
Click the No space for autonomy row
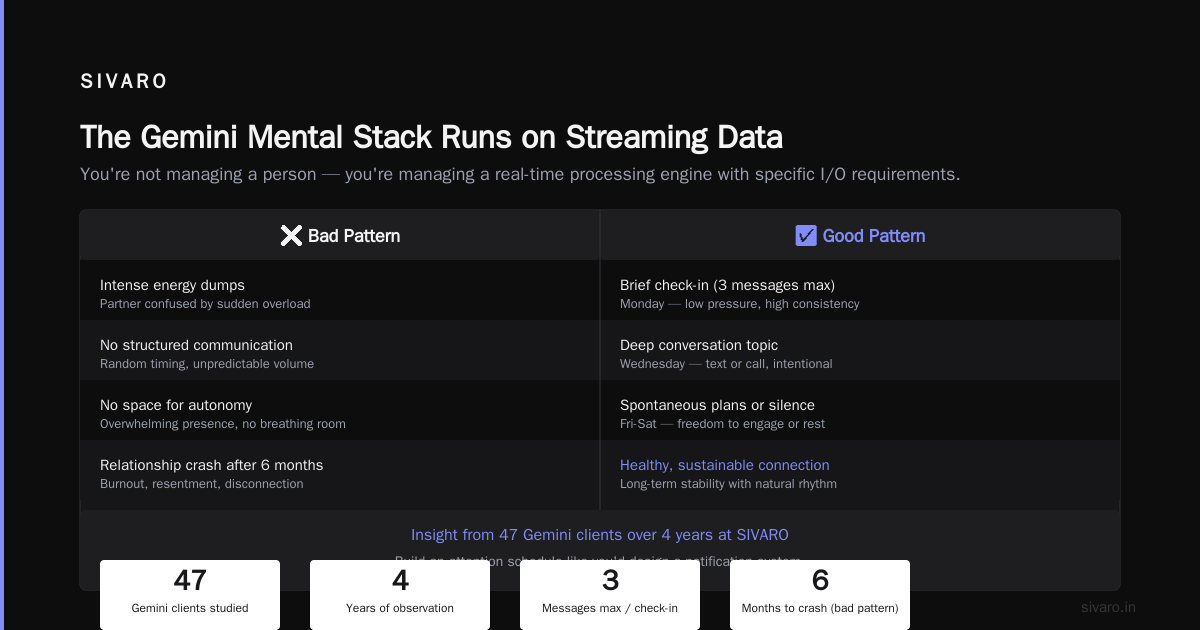click(340, 410)
